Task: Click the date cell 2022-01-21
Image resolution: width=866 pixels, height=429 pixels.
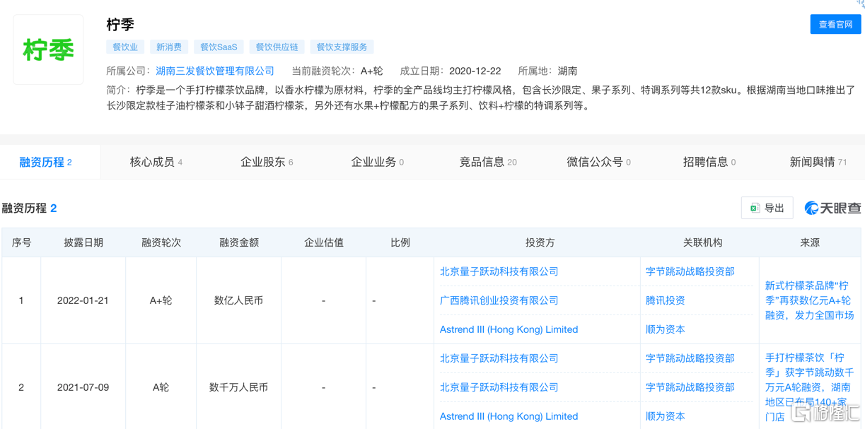Action: click(x=83, y=301)
